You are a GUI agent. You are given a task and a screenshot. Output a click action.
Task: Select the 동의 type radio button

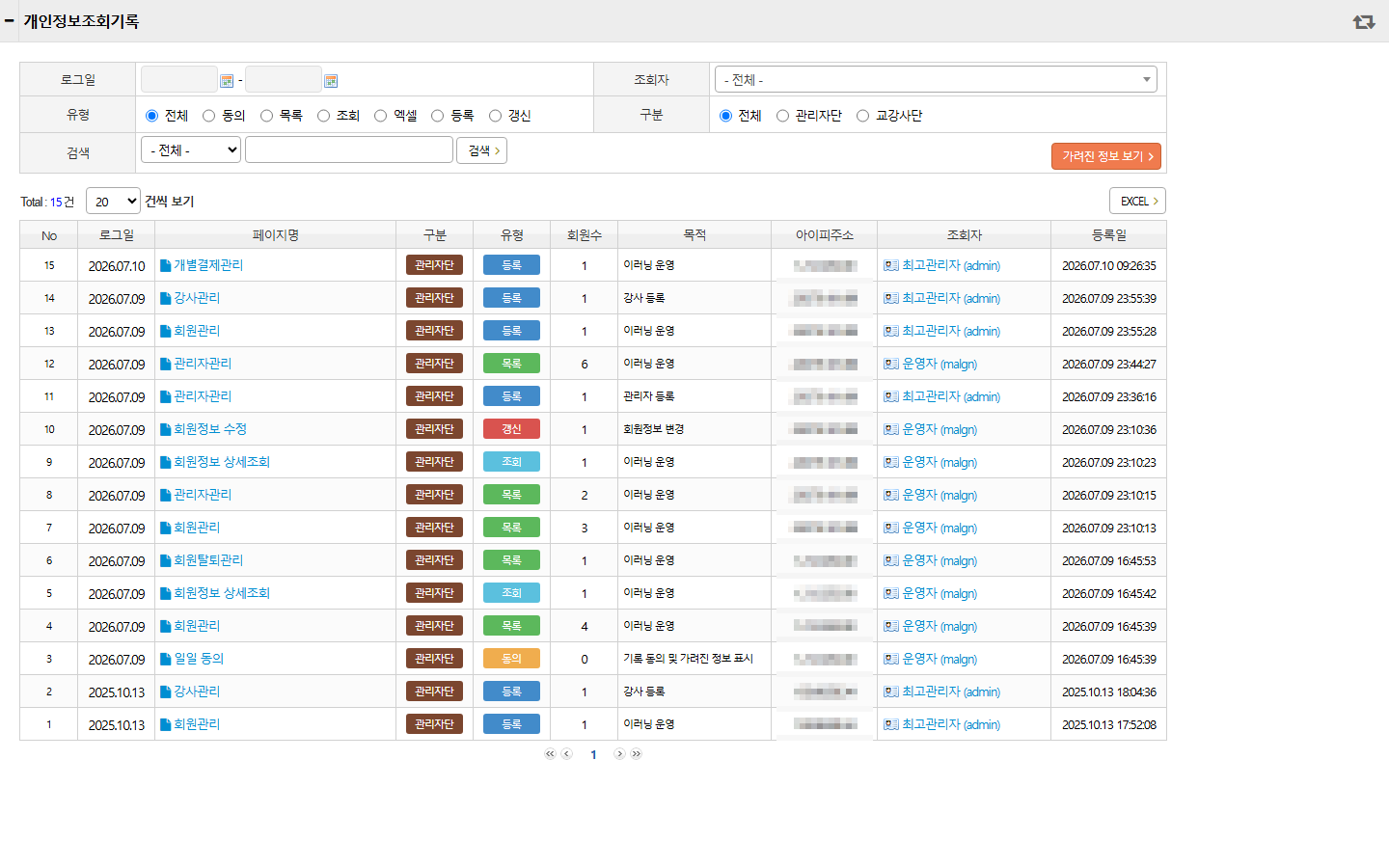click(x=208, y=116)
